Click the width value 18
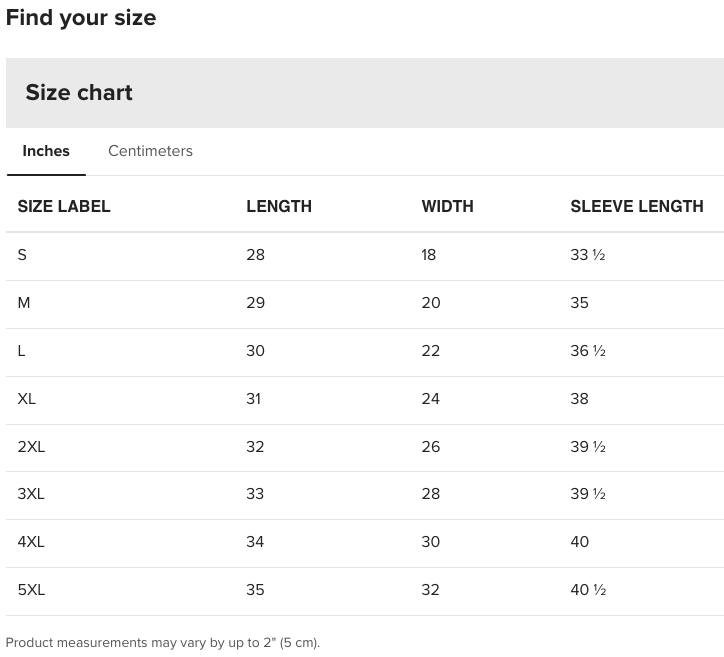The image size is (724, 657). [428, 255]
